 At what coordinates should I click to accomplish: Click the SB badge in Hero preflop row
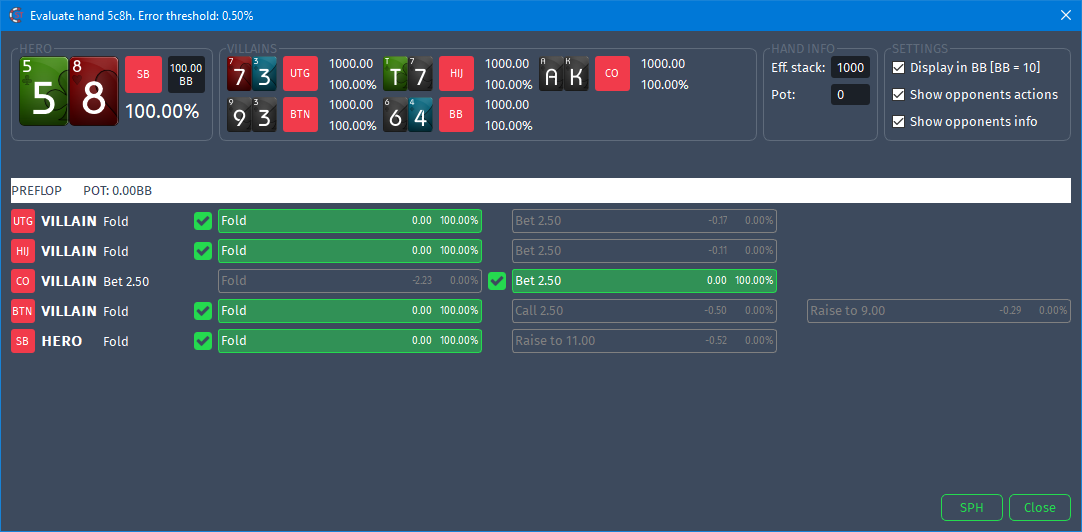tap(23, 341)
